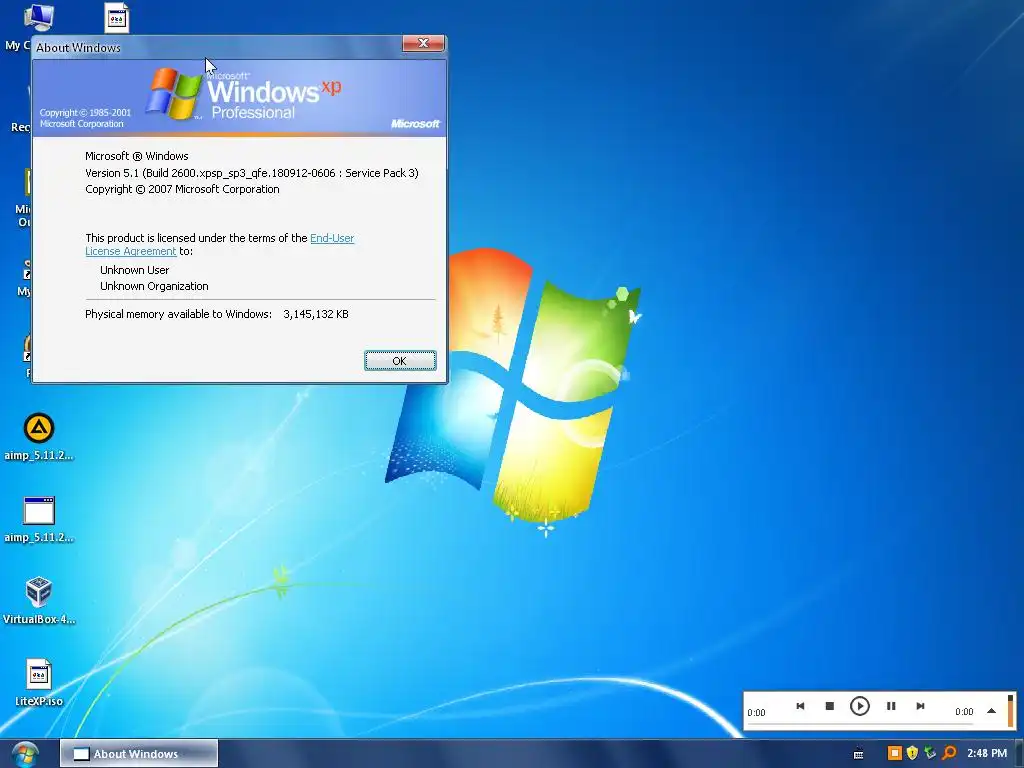Click the Unknown Organization text

pyautogui.click(x=154, y=286)
